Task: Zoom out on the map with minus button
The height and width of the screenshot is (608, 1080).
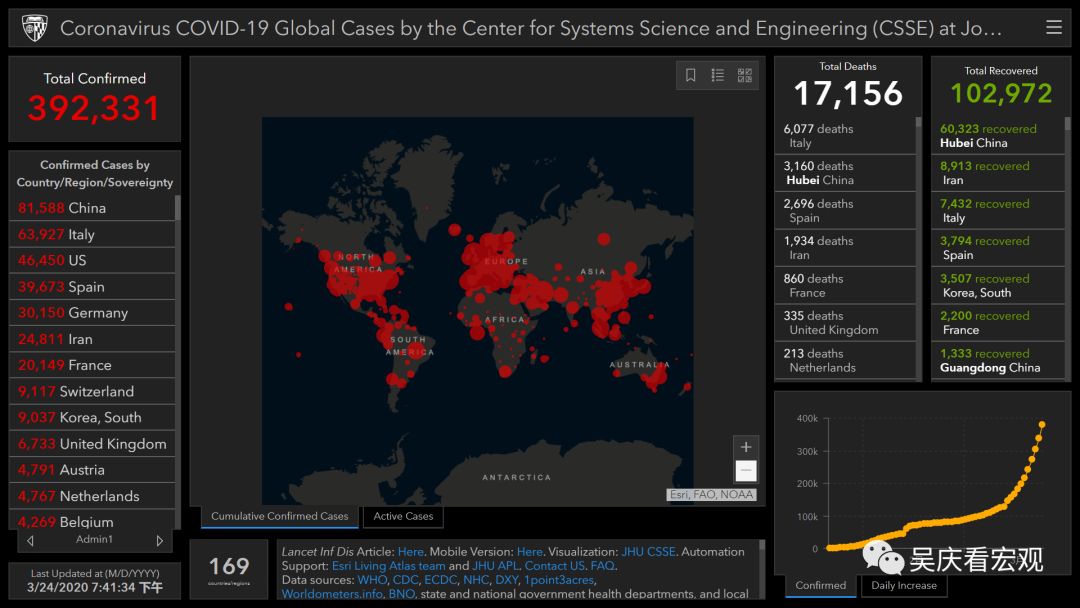Action: (x=745, y=470)
